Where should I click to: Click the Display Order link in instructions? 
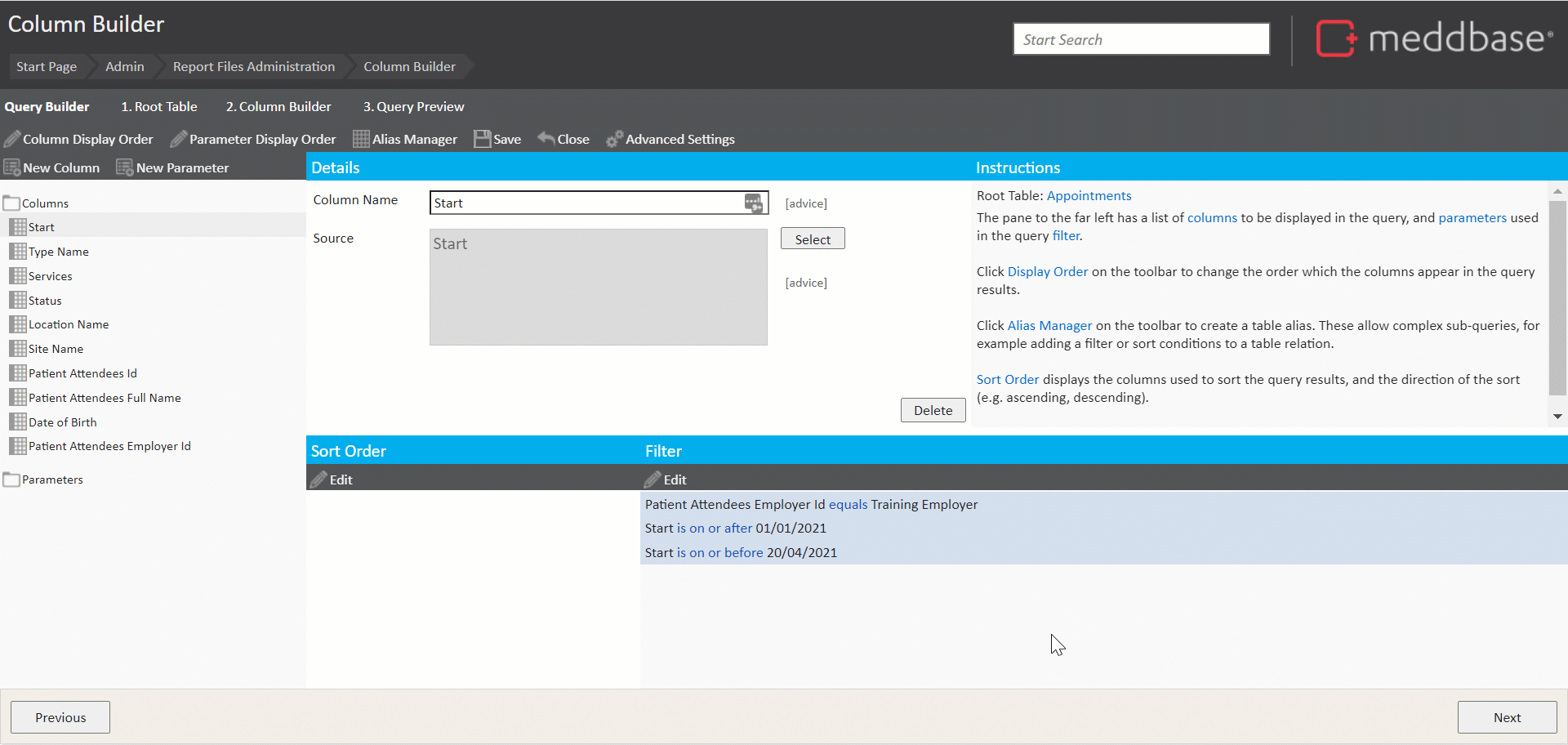click(x=1048, y=271)
